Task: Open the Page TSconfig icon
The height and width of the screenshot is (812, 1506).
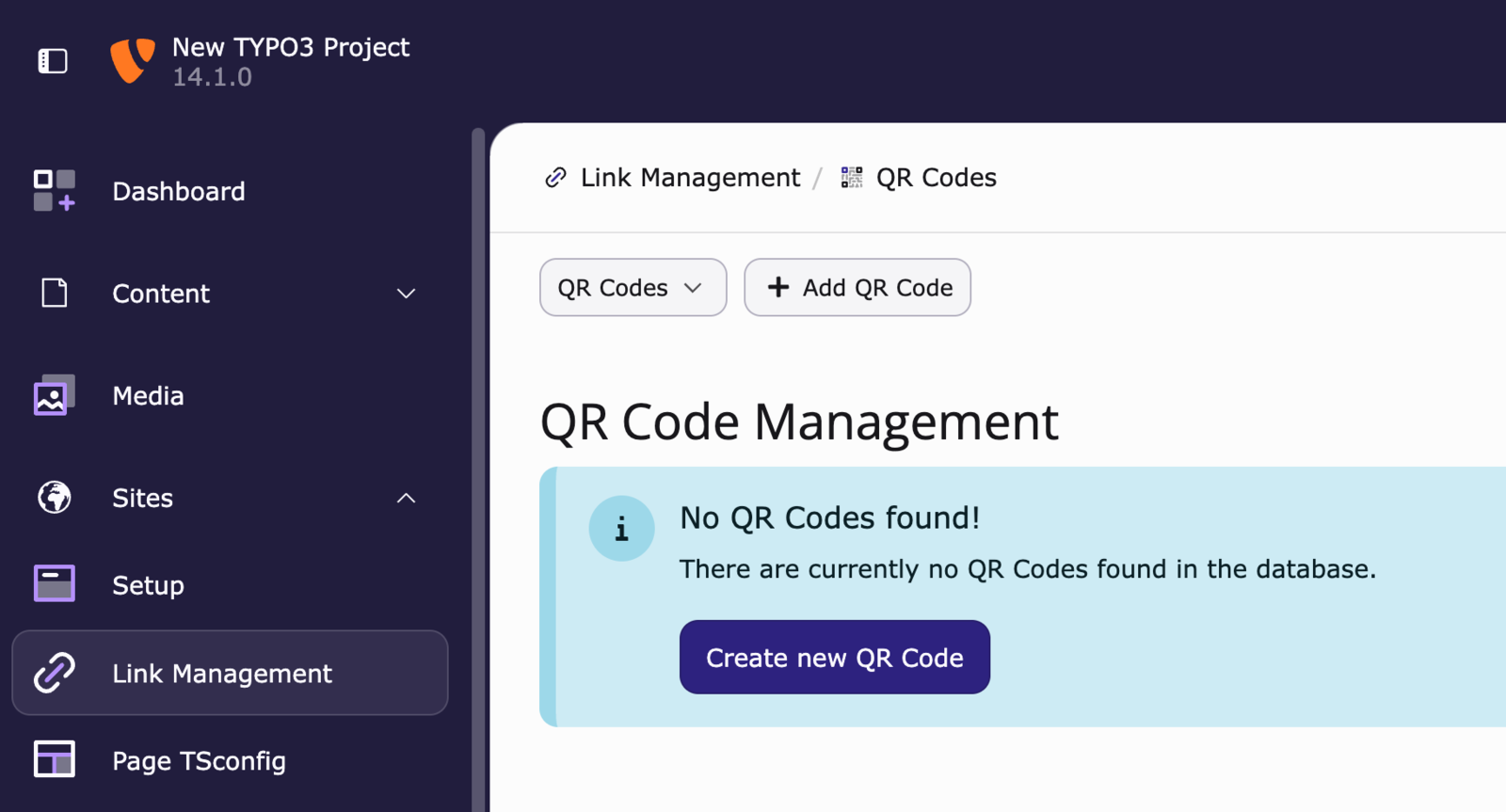Action: [54, 760]
